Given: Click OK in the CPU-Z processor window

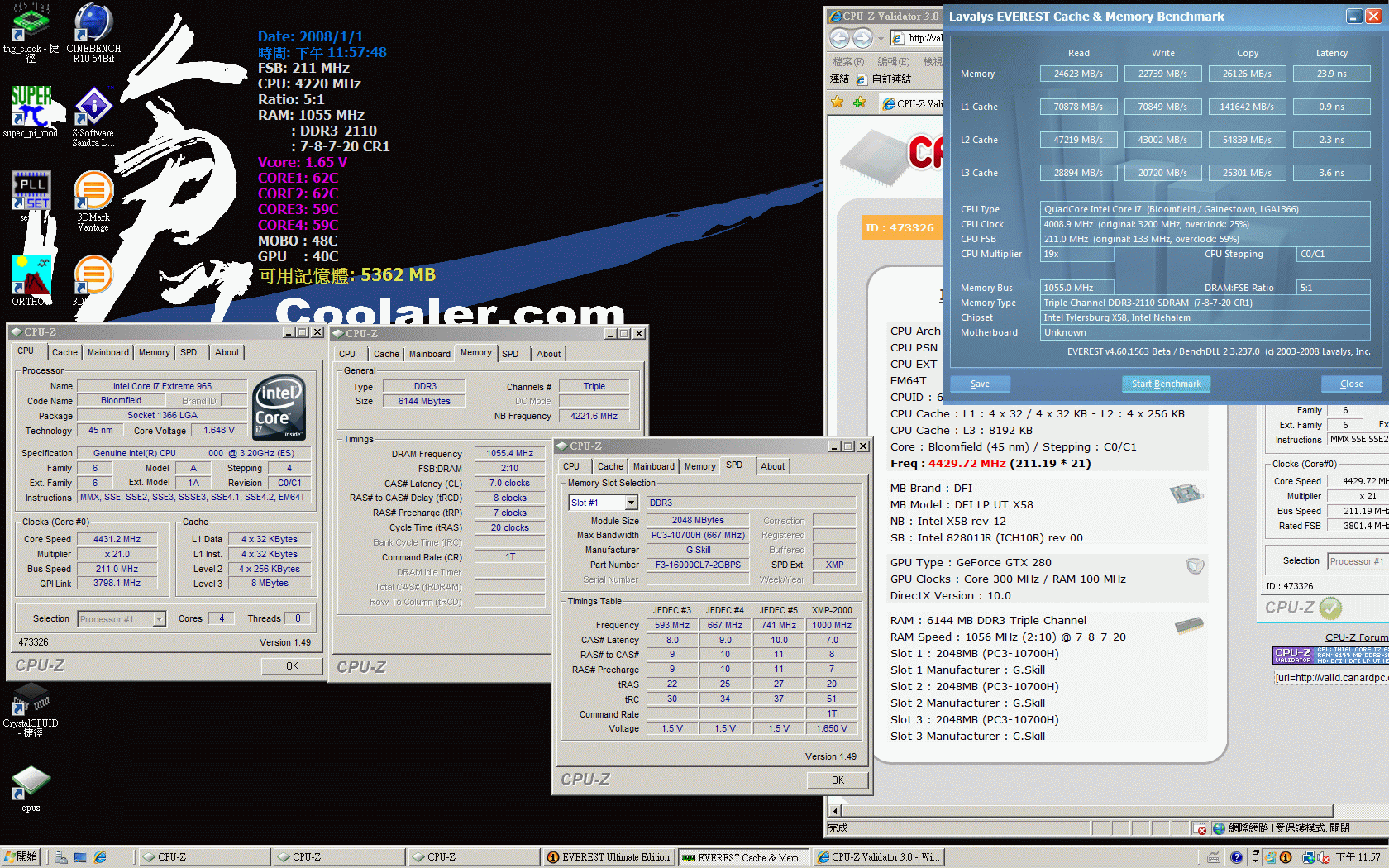Looking at the screenshot, I should pyautogui.click(x=292, y=665).
